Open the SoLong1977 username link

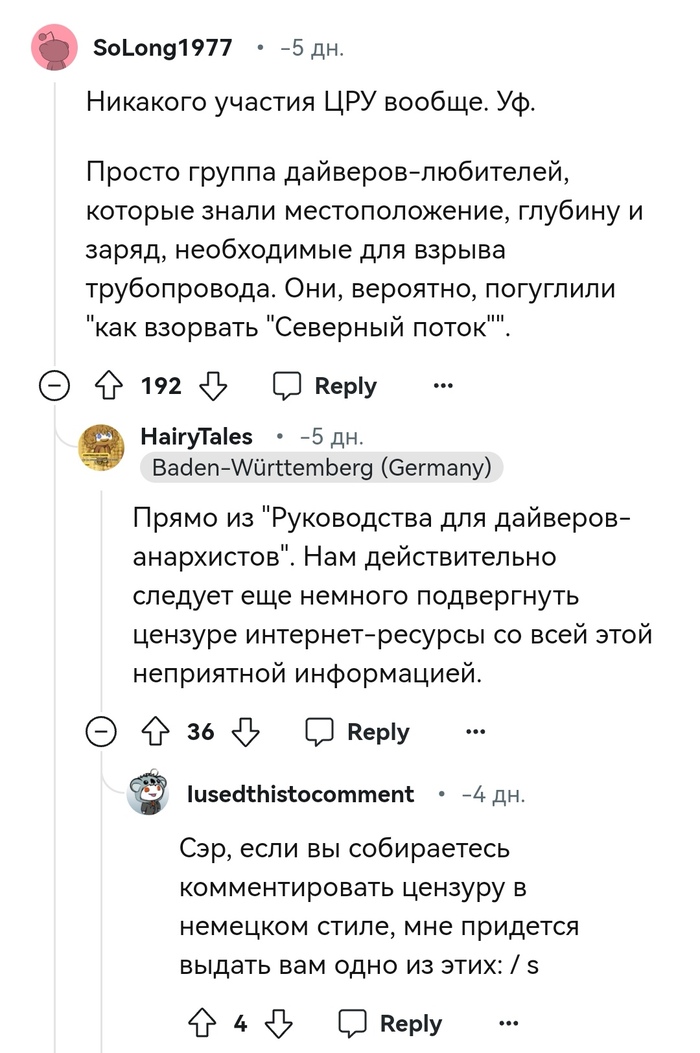tap(162, 47)
